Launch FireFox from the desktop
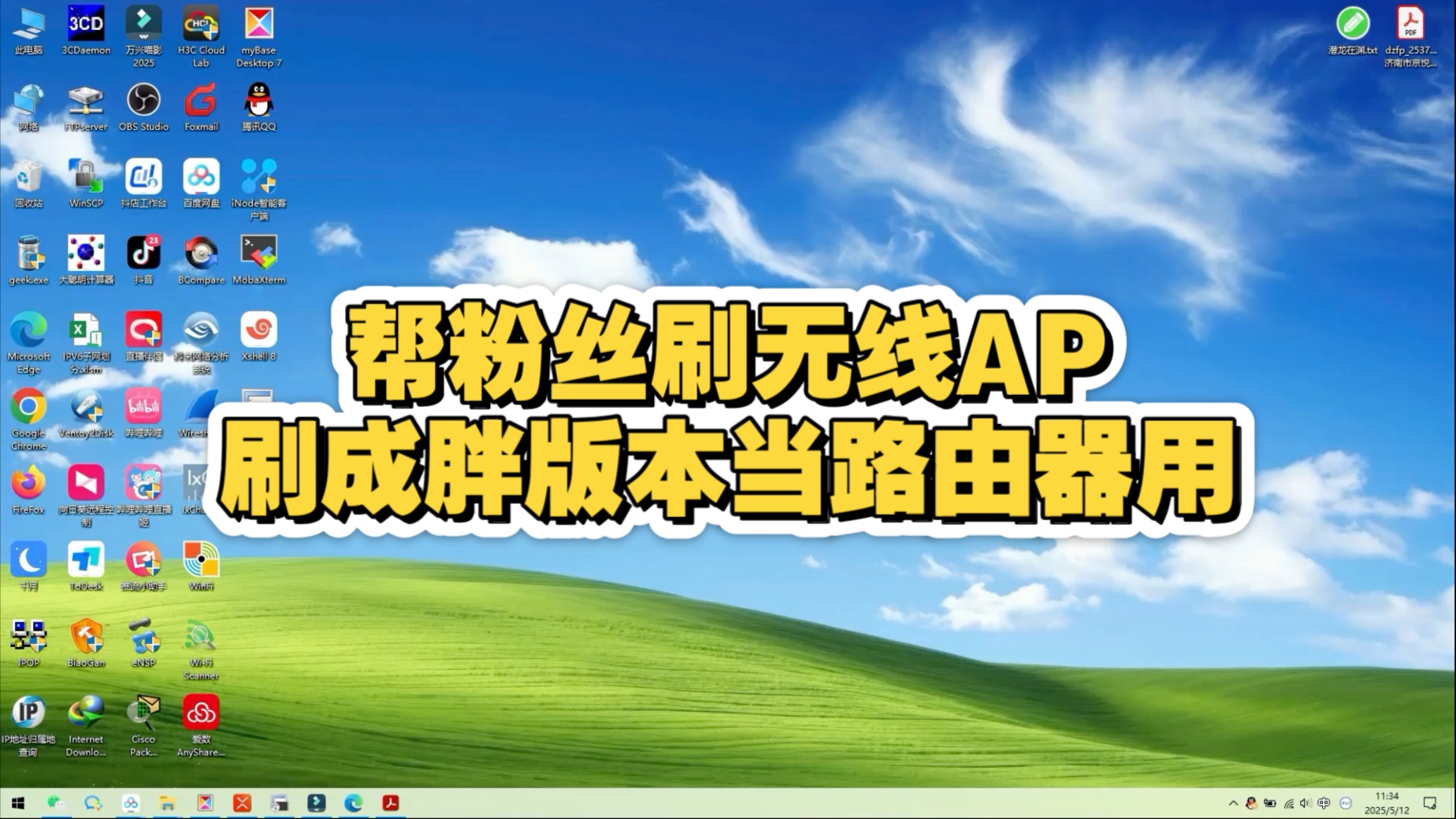 coord(28,490)
